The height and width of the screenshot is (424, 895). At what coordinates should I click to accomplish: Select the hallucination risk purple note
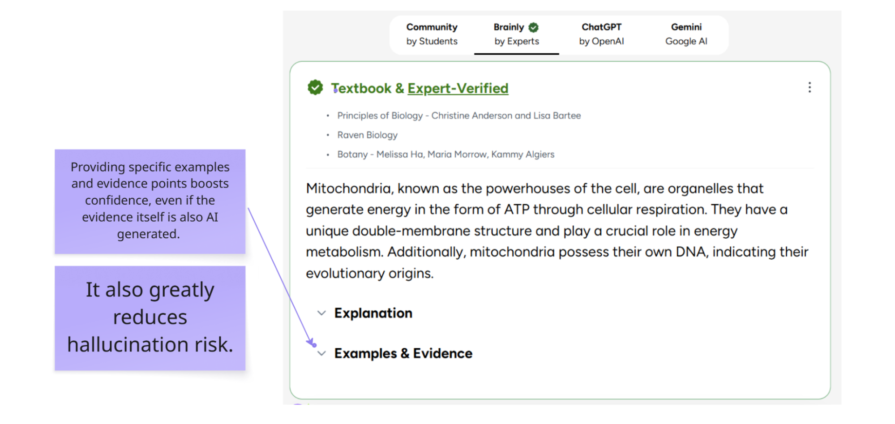click(x=150, y=318)
